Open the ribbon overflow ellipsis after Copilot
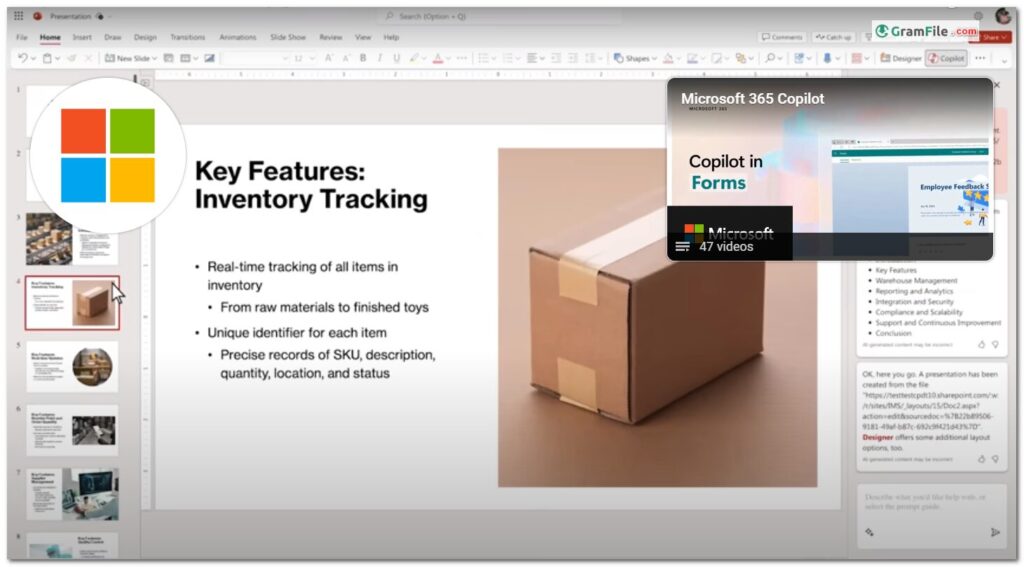1024x567 pixels. point(980,58)
